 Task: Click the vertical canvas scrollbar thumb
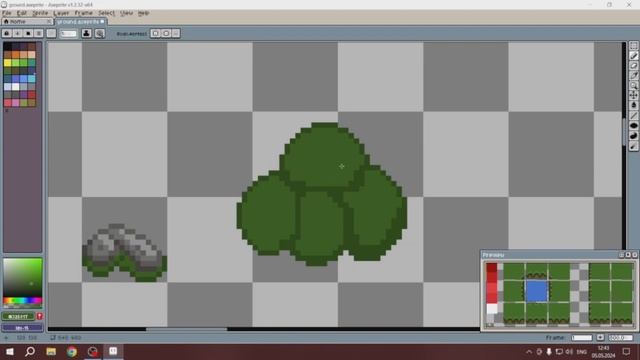click(x=624, y=131)
